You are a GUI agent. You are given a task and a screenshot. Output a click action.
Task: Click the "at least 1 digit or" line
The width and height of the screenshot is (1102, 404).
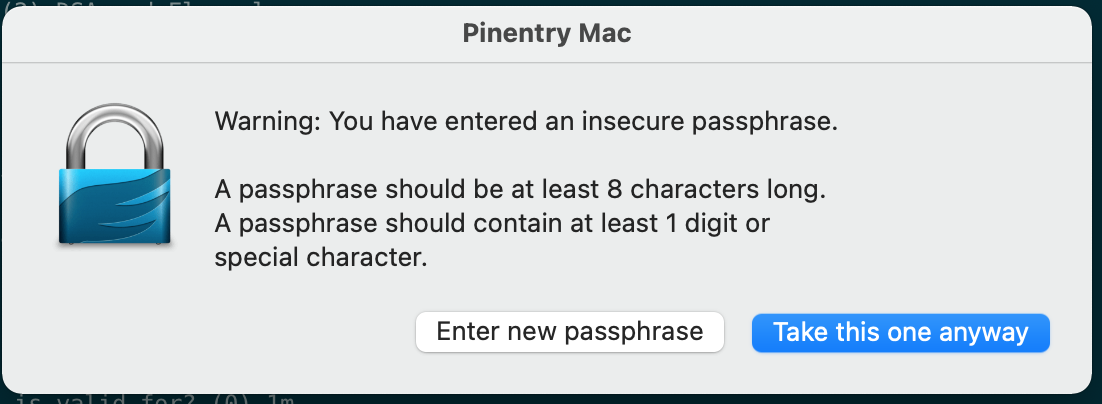[492, 224]
